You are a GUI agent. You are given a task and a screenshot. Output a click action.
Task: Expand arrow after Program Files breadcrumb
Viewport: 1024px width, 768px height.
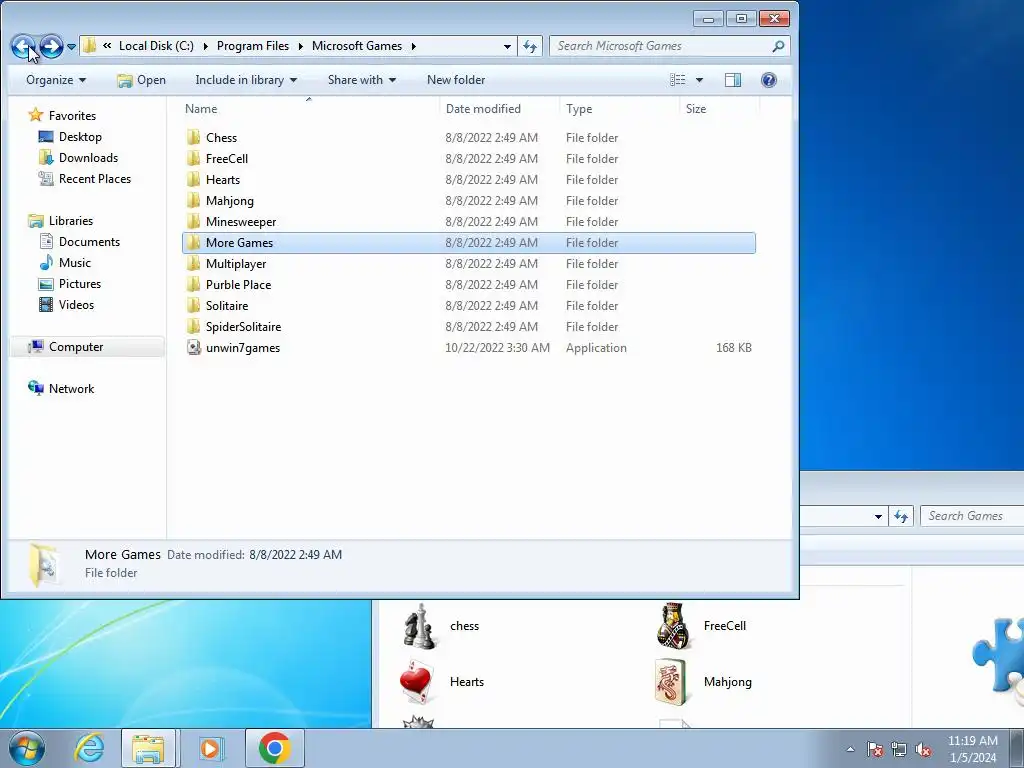(x=300, y=46)
